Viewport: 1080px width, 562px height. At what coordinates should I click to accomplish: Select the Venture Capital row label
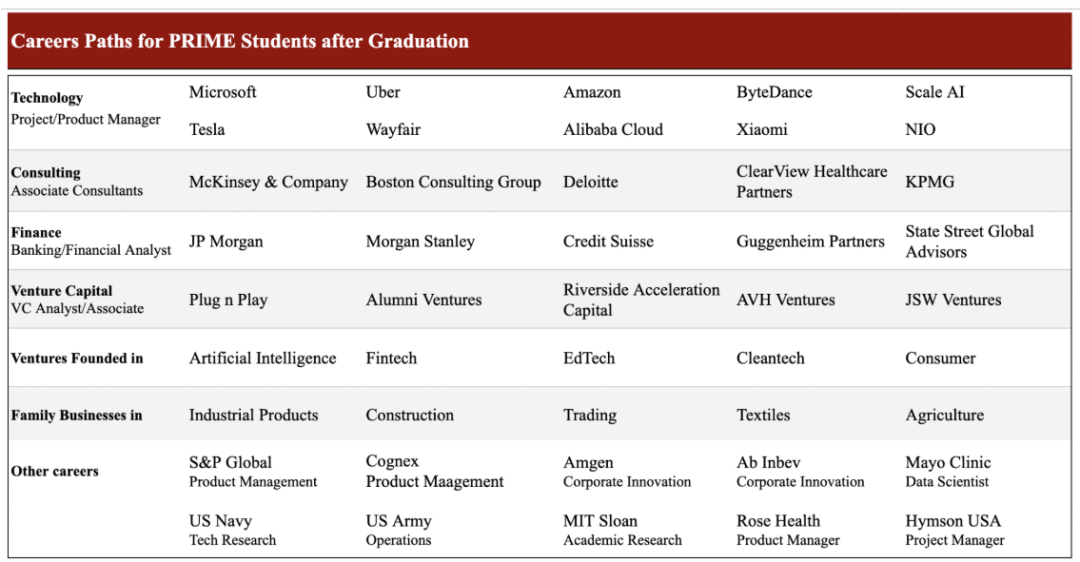(62, 291)
